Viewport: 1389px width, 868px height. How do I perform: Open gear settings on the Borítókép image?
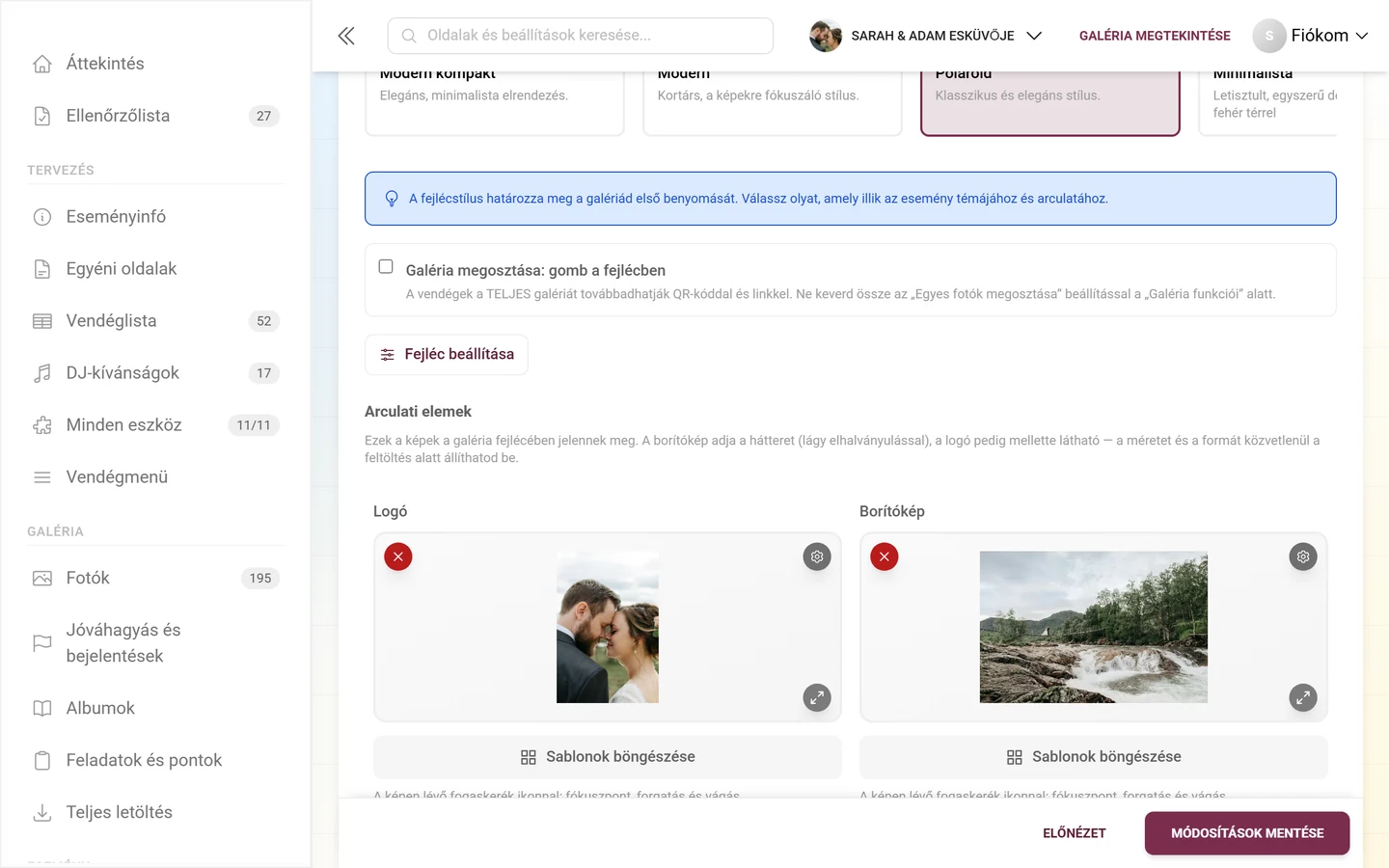(x=1303, y=556)
